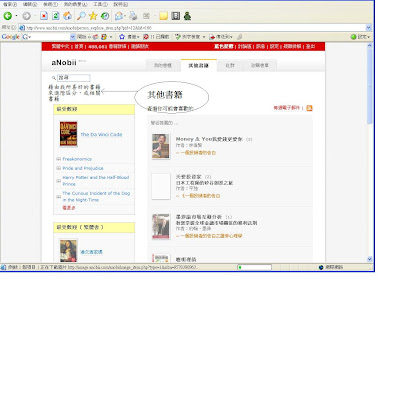This screenshot has width=400, height=398.
Task: Click the Google toolbar spell check icon
Action: click(178, 37)
